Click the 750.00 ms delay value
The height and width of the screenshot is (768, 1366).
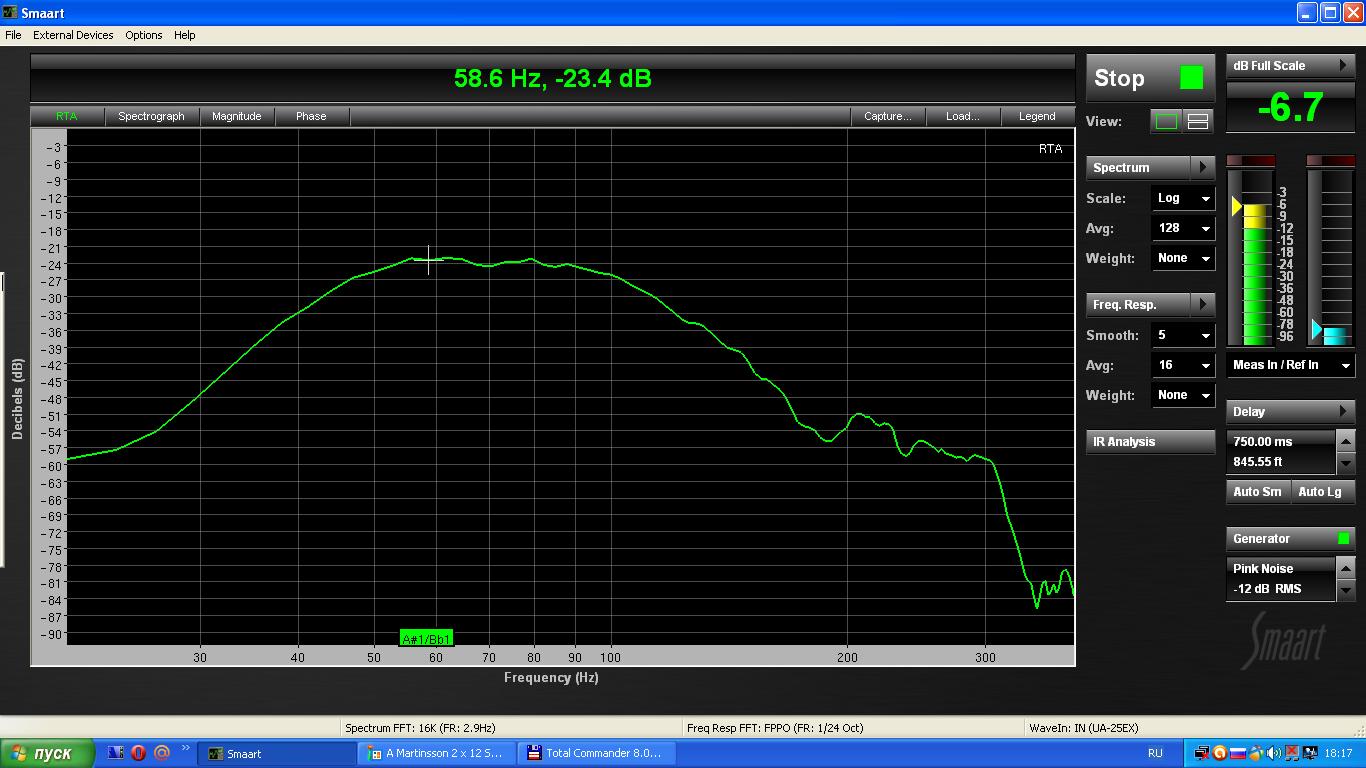click(x=1262, y=441)
